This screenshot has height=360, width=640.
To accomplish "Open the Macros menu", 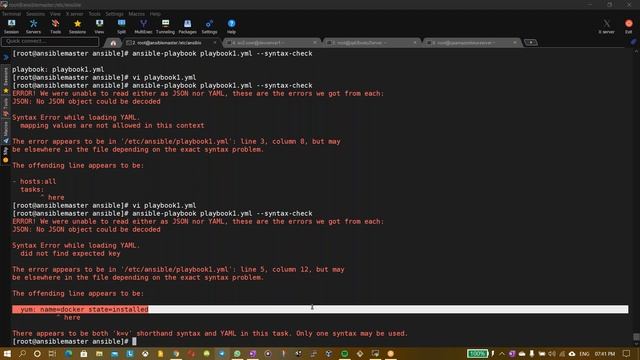I will pyautogui.click(x=137, y=14).
